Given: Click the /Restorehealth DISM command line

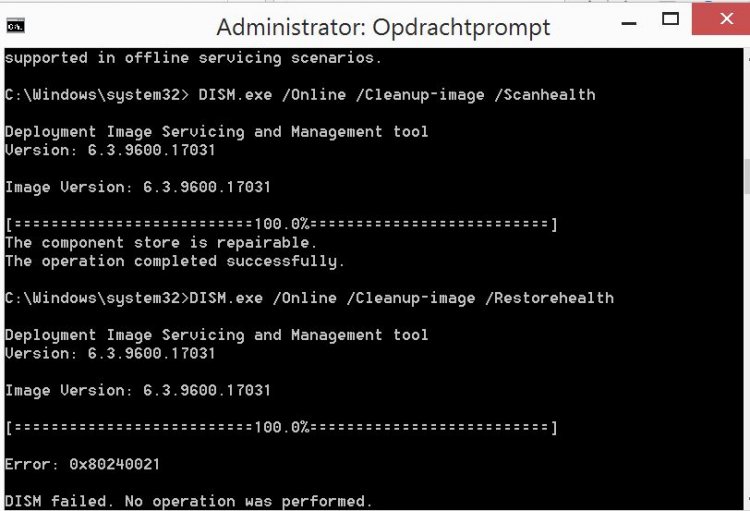Looking at the screenshot, I should pos(309,298).
